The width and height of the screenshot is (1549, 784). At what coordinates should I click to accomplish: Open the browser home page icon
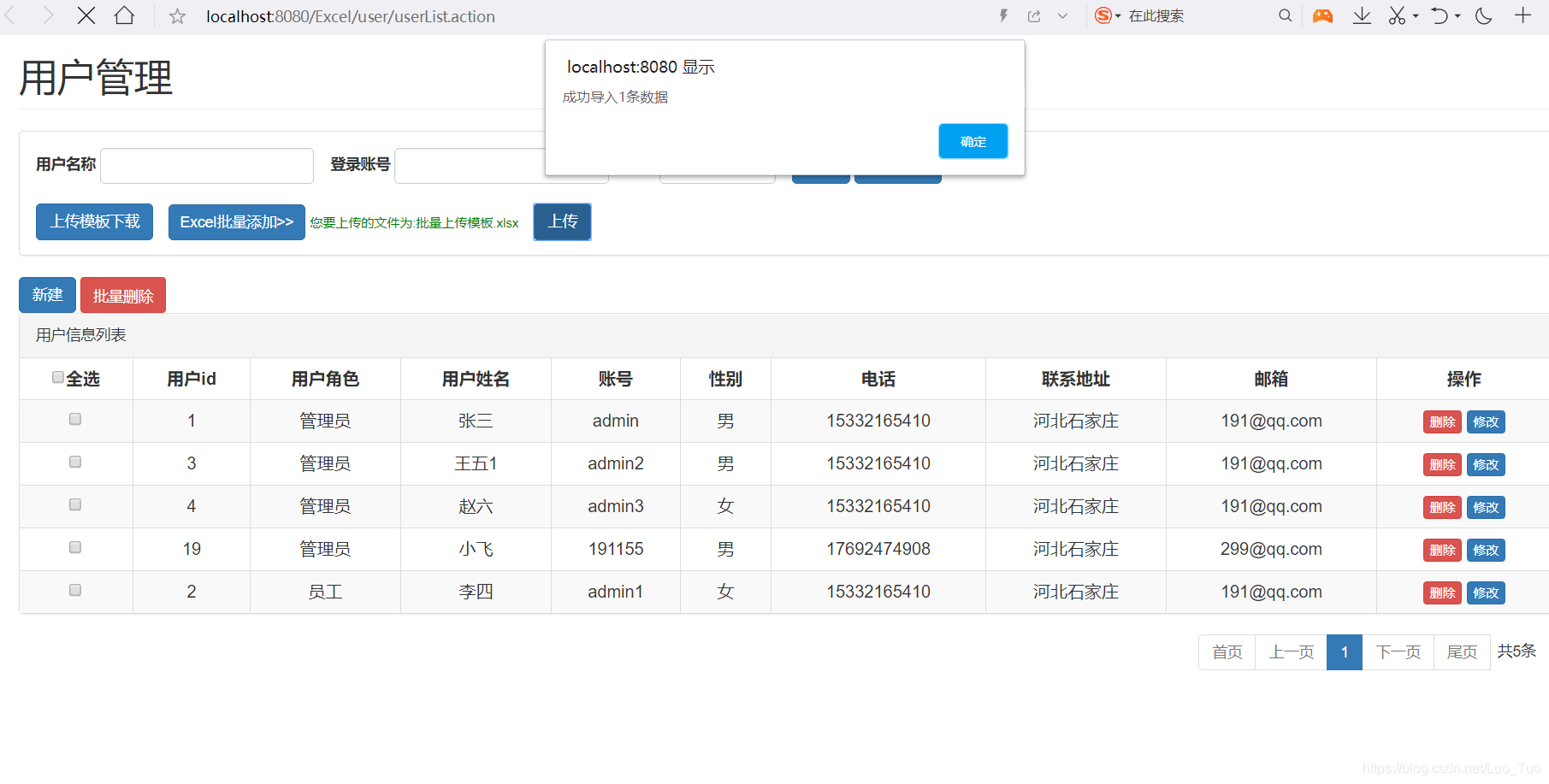125,15
